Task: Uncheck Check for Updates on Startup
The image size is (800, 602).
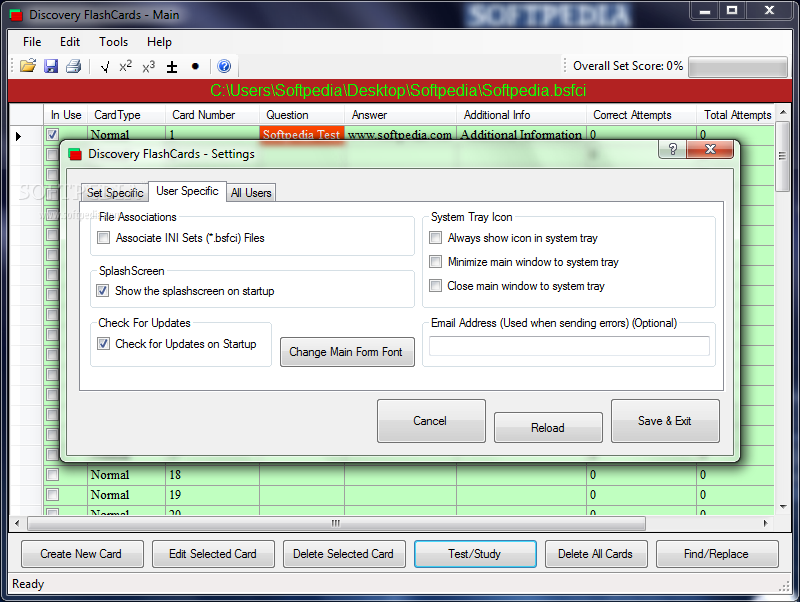Action: click(x=104, y=344)
